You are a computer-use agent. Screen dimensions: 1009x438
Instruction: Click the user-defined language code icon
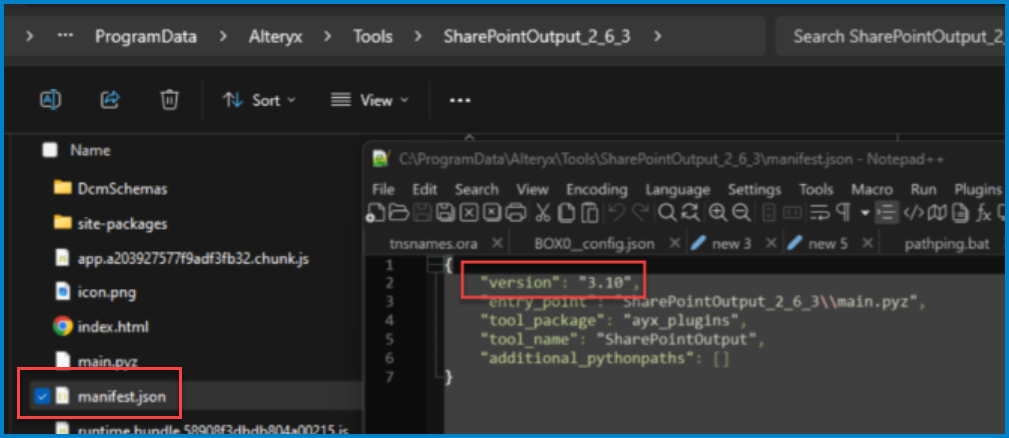(x=913, y=213)
